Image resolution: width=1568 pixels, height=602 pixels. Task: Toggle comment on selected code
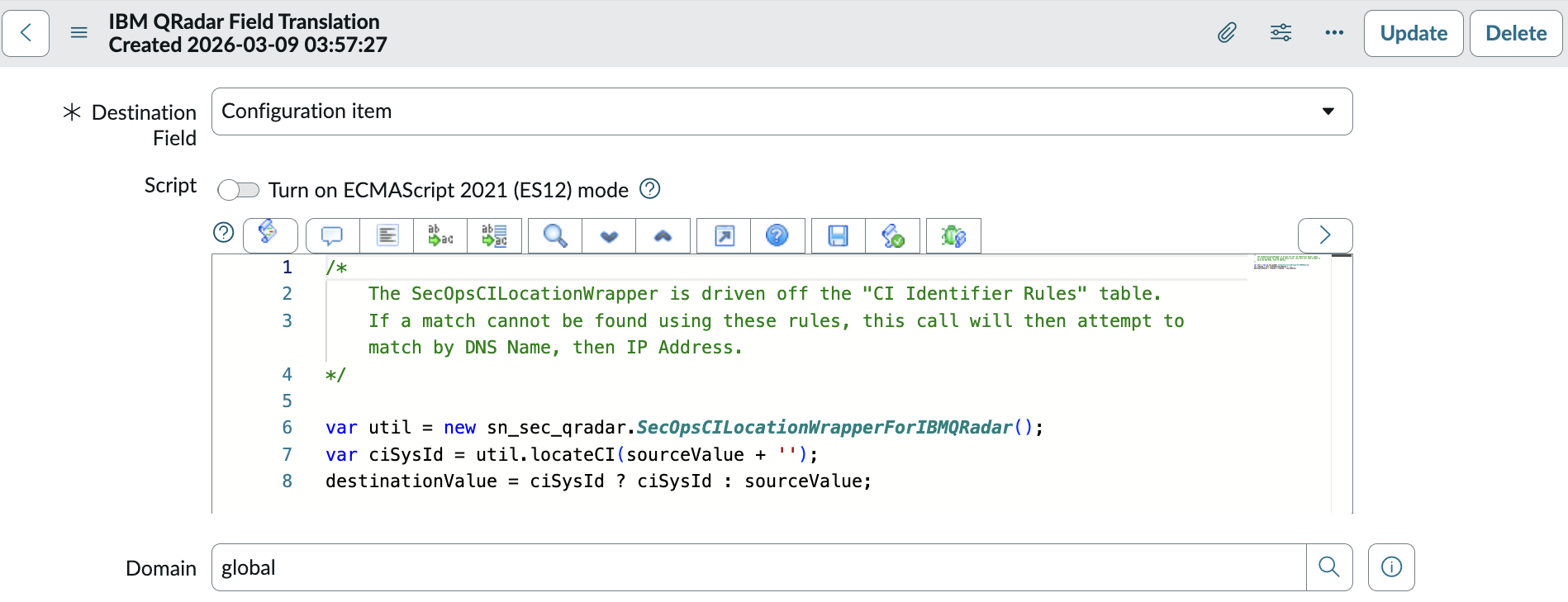(x=333, y=236)
